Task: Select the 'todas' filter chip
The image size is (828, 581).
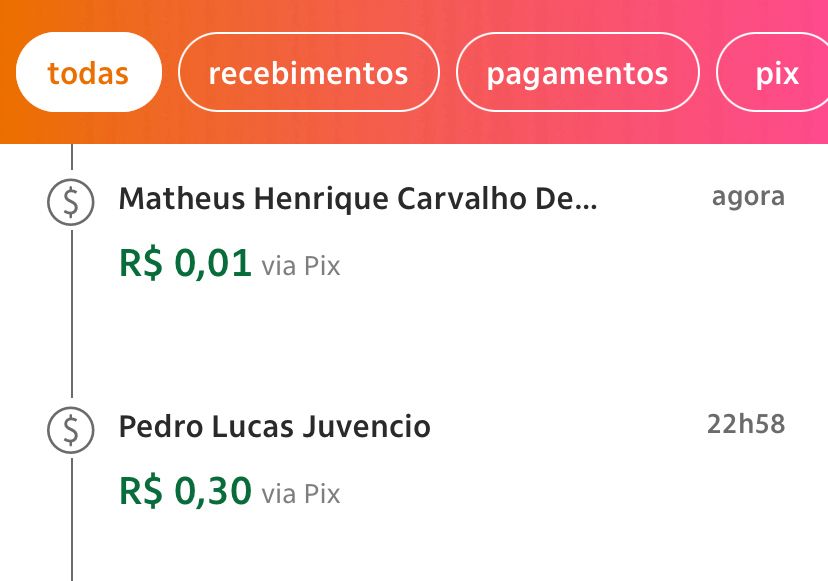Action: click(x=88, y=73)
